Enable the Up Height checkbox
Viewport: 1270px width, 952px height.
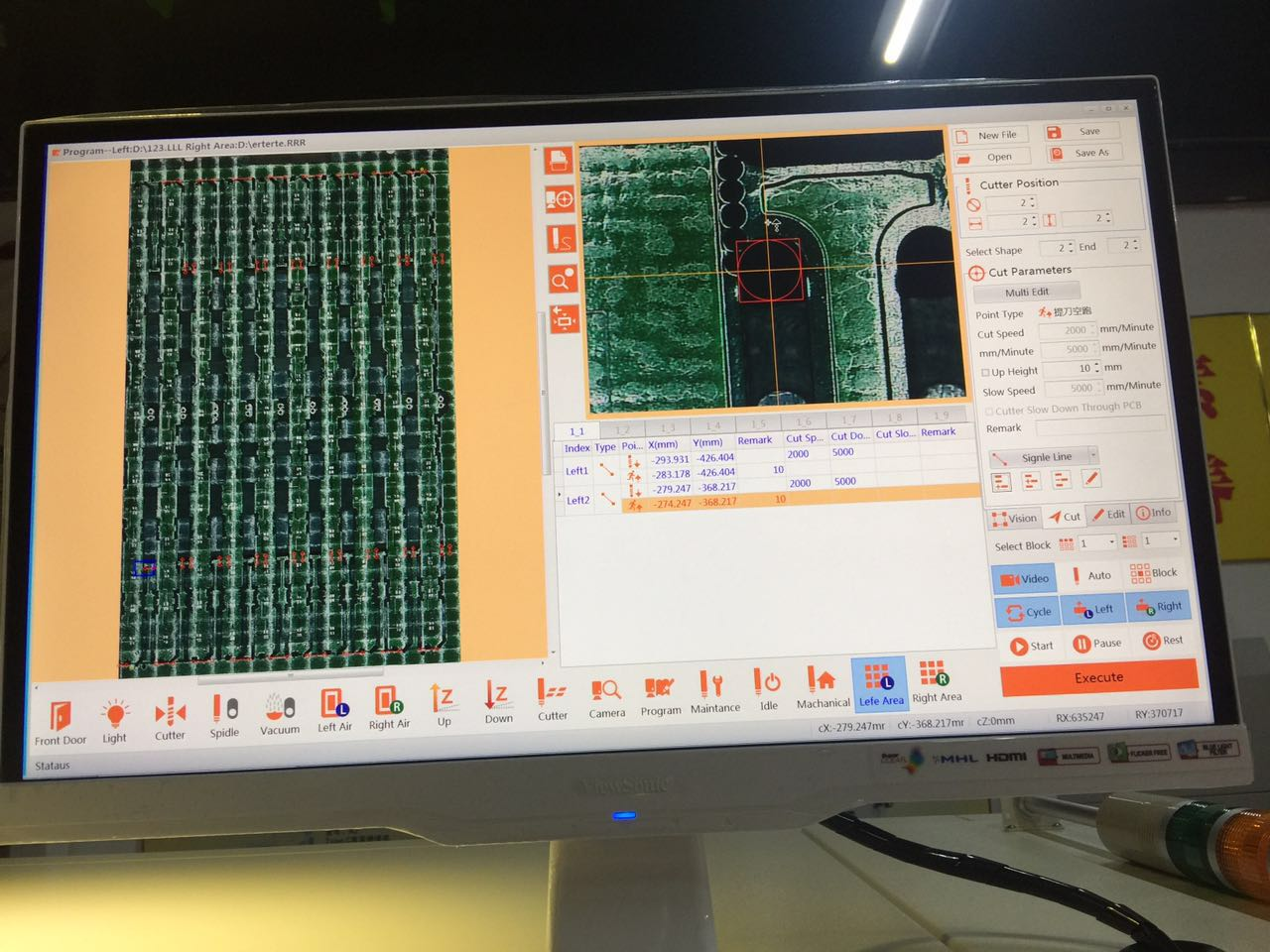[x=985, y=372]
